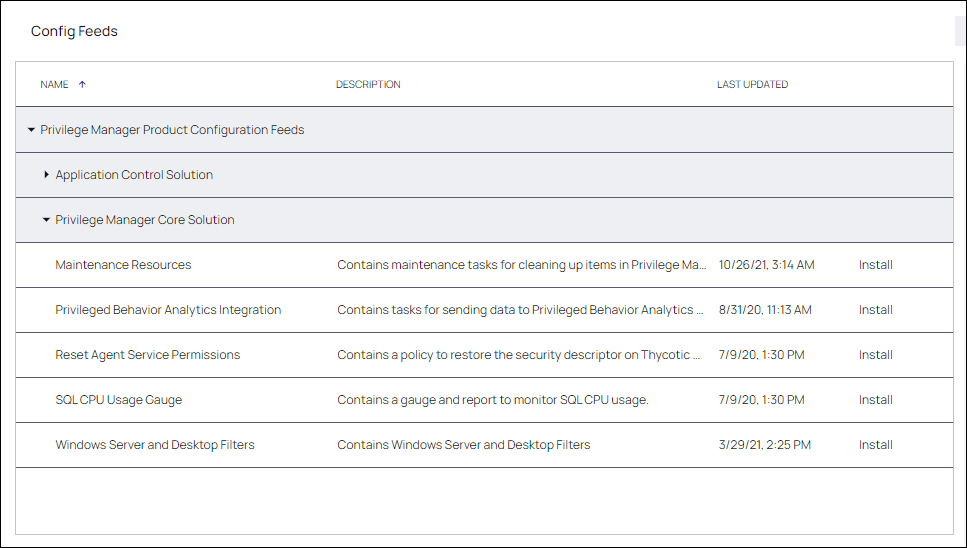Image resolution: width=967 pixels, height=548 pixels.
Task: Install Privileged Behavior Analytics Integration
Action: 875,310
